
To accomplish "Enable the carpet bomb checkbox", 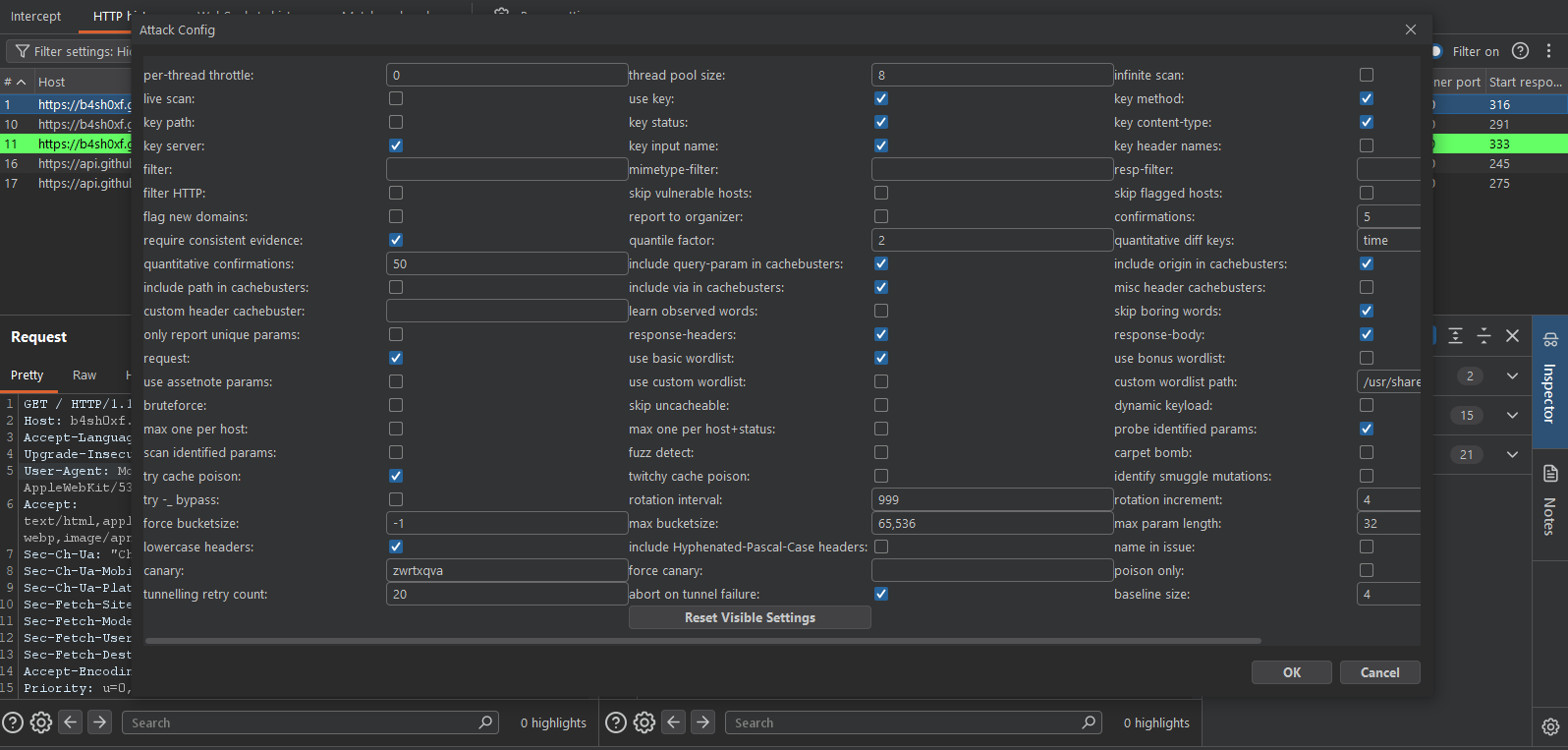I will click(1367, 452).
